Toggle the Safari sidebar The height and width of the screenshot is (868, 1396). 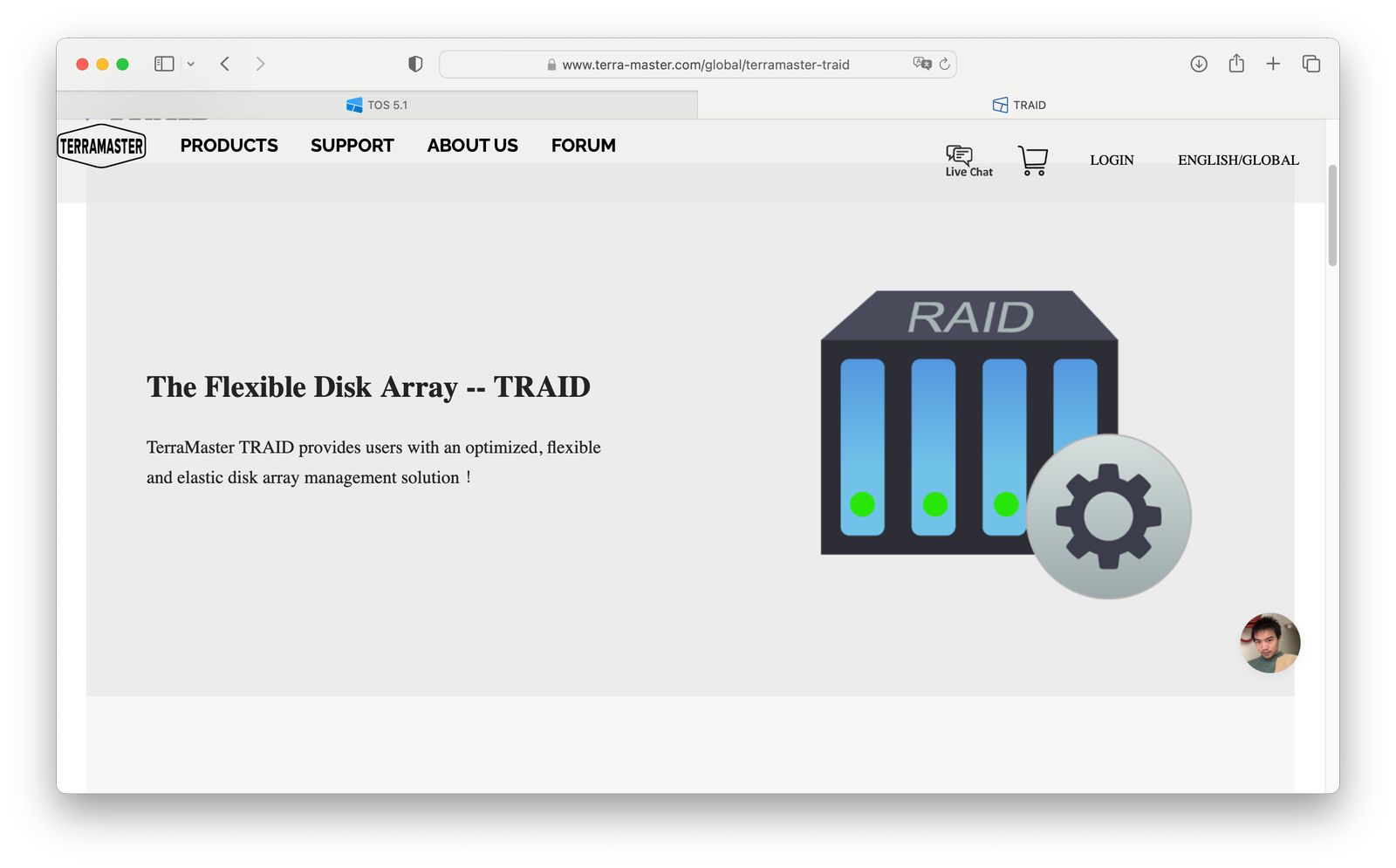[164, 64]
